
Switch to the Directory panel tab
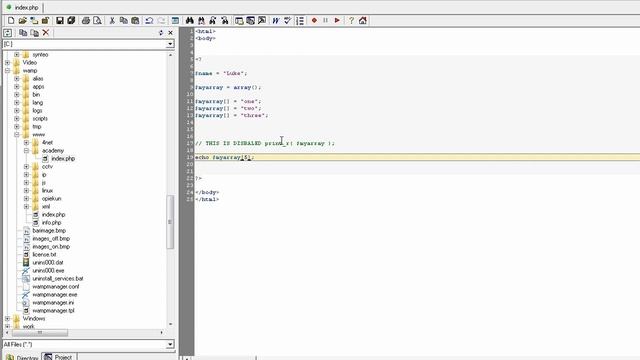(x=22, y=357)
